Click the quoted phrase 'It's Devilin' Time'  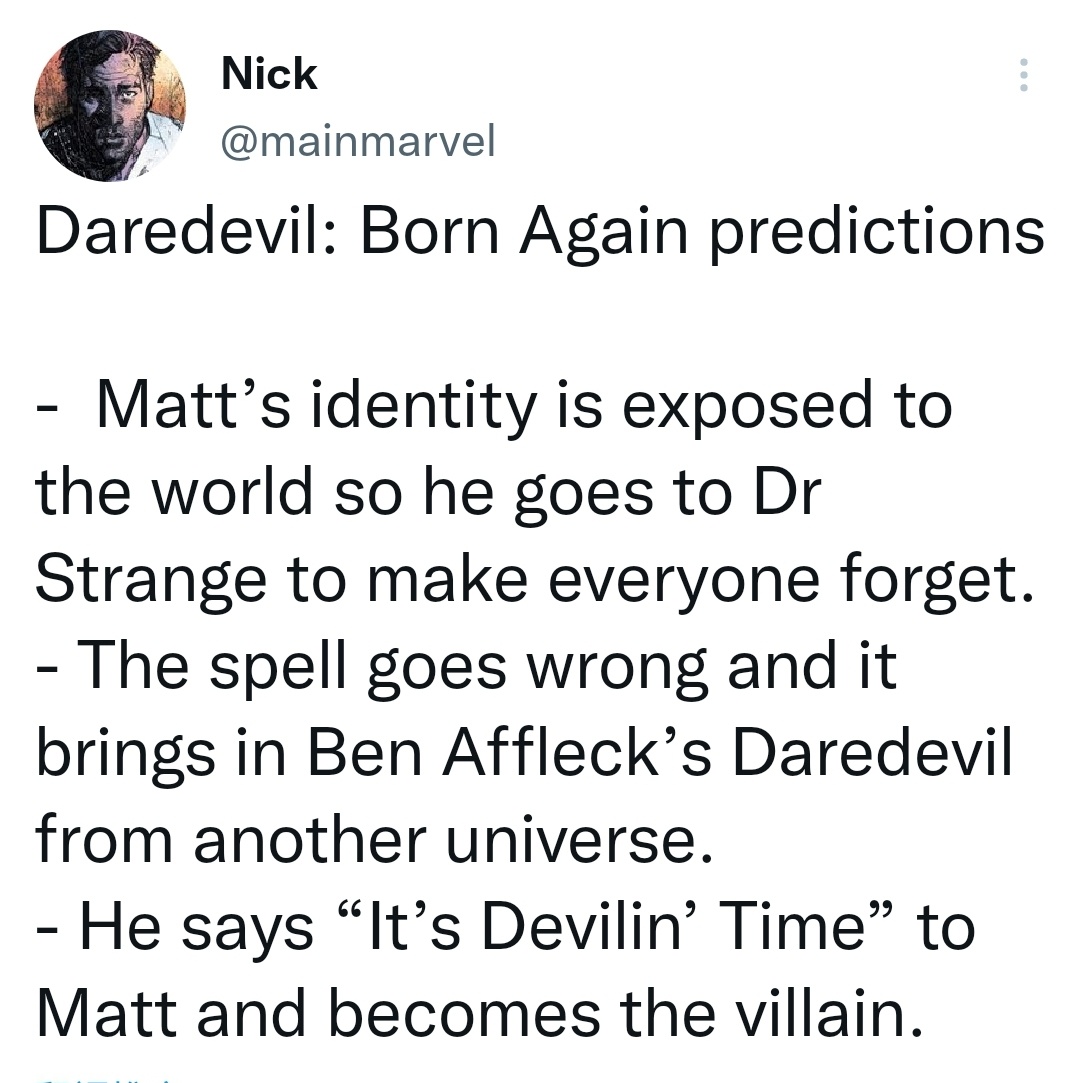pyautogui.click(x=615, y=926)
